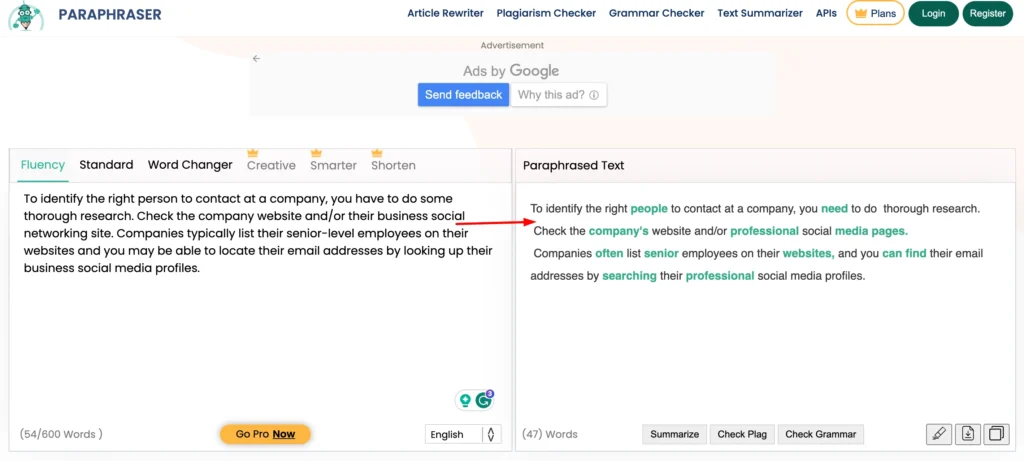Click inside the source text input area
This screenshot has height=461, width=1024.
tap(260, 320)
